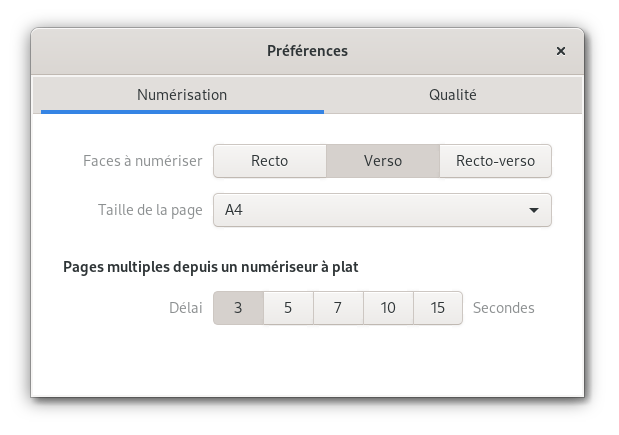Click the 'Délai' label
Viewport: 619px width, 435px height.
(185, 308)
